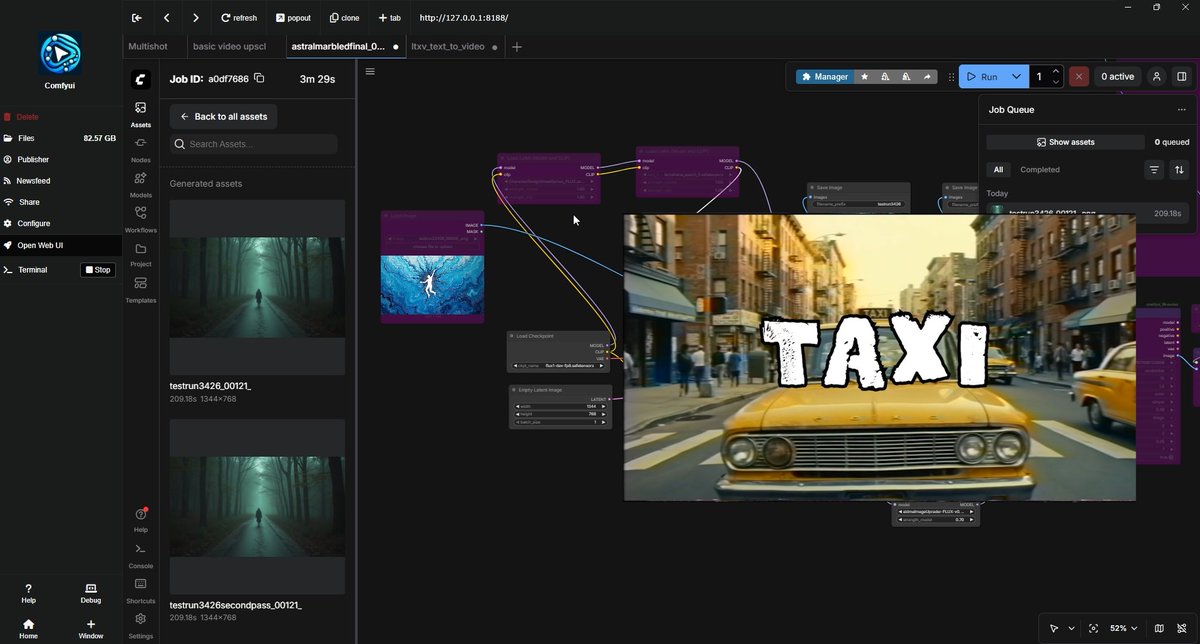Viewport: 1200px width, 644px height.
Task: Open the Models sidebar panel
Action: point(141,184)
